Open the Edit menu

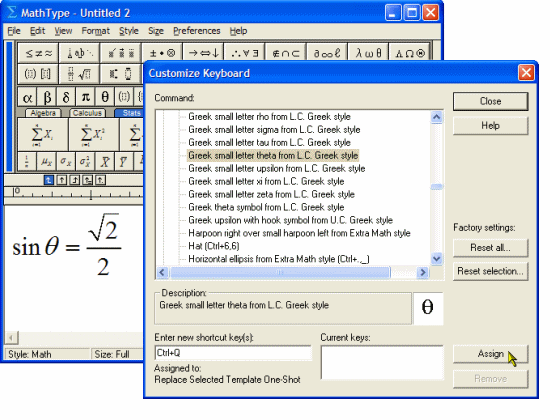point(38,31)
